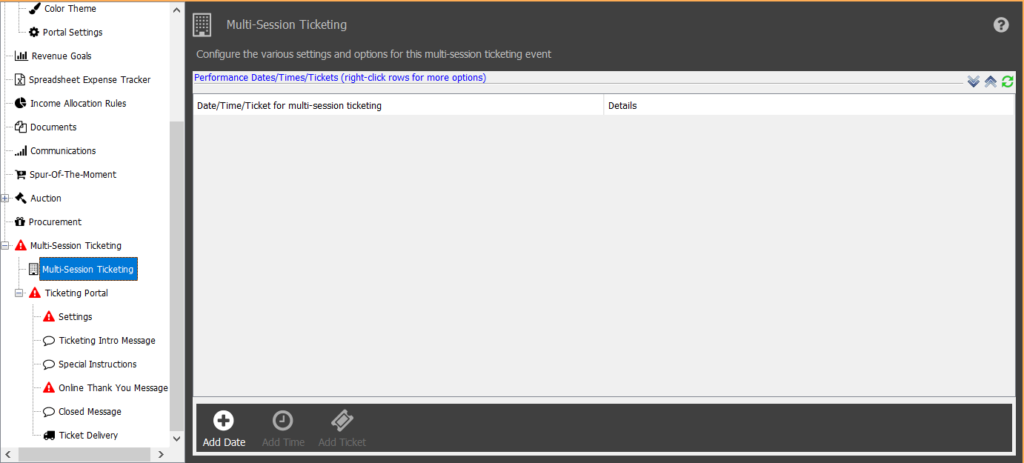Screen dimensions: 1024x463
Task: Click the green refresh icon
Action: 1008,81
